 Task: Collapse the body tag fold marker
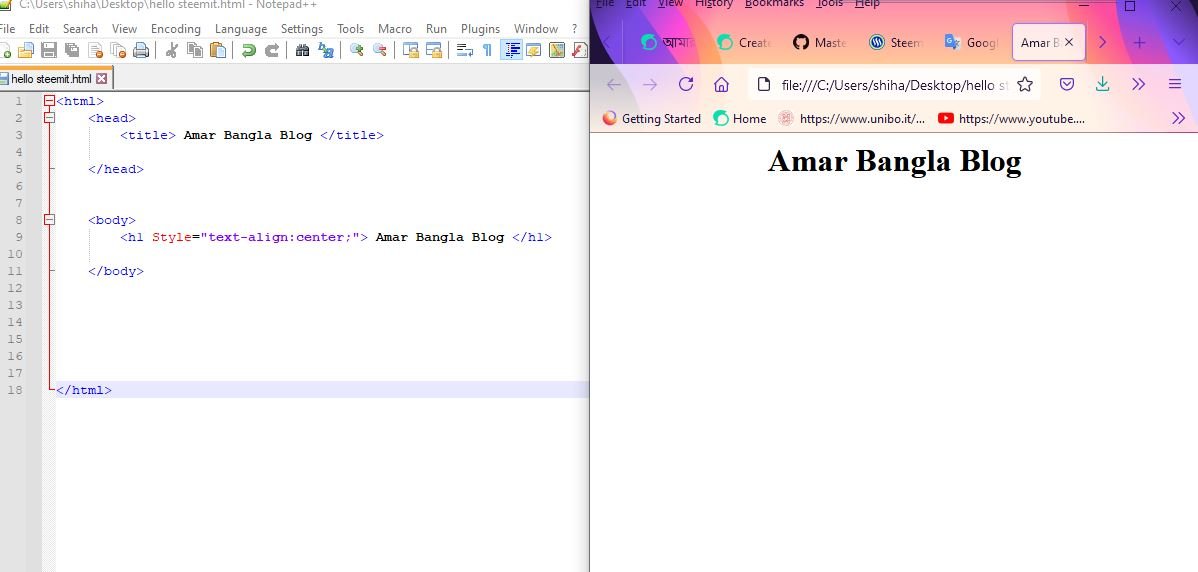pos(50,220)
